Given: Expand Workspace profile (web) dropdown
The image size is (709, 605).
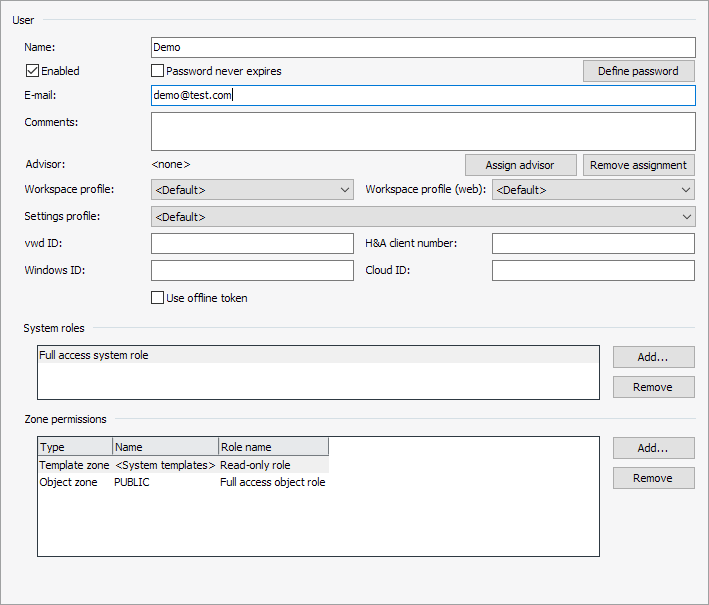Looking at the screenshot, I should tap(593, 190).
